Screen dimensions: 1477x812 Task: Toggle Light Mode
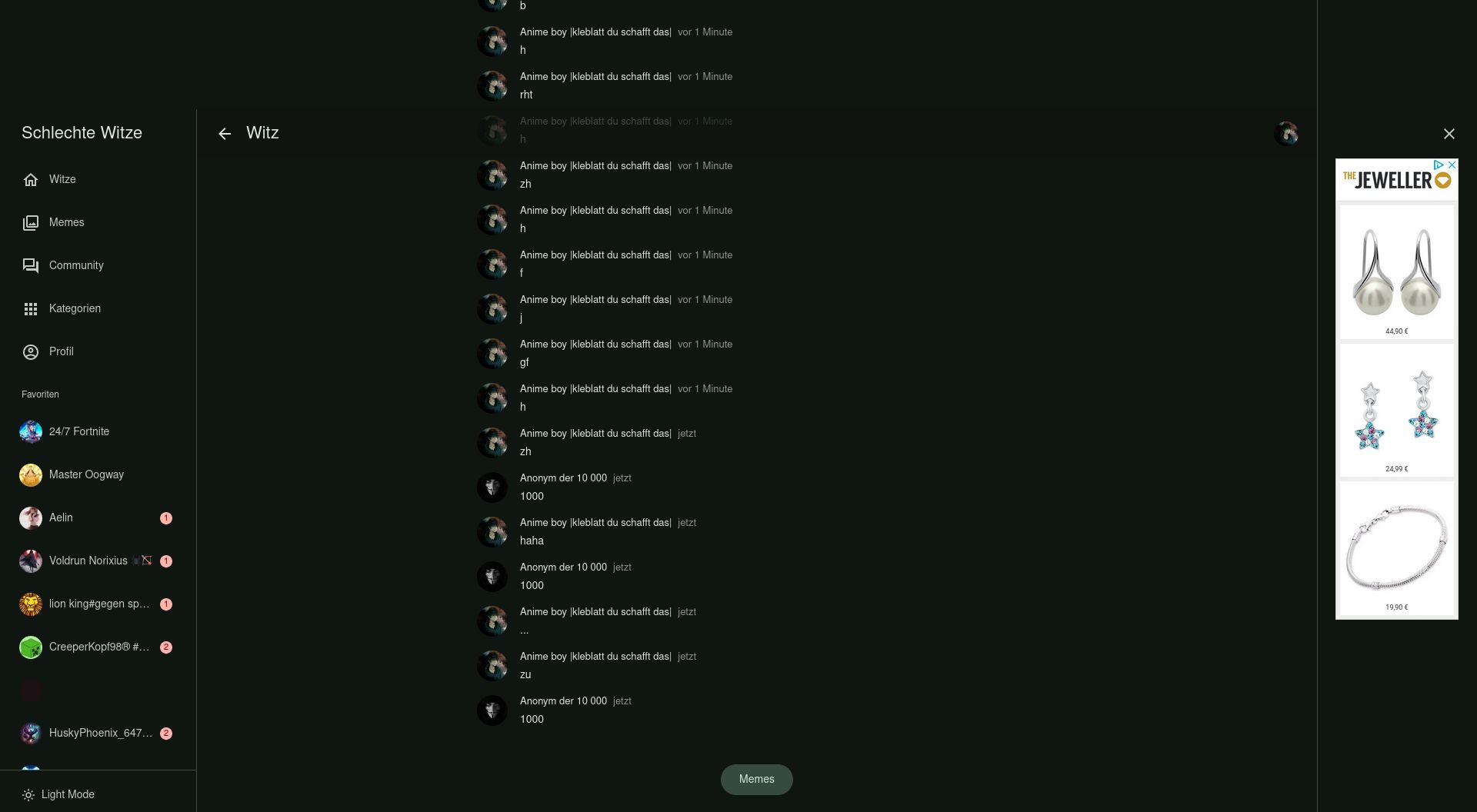58,794
